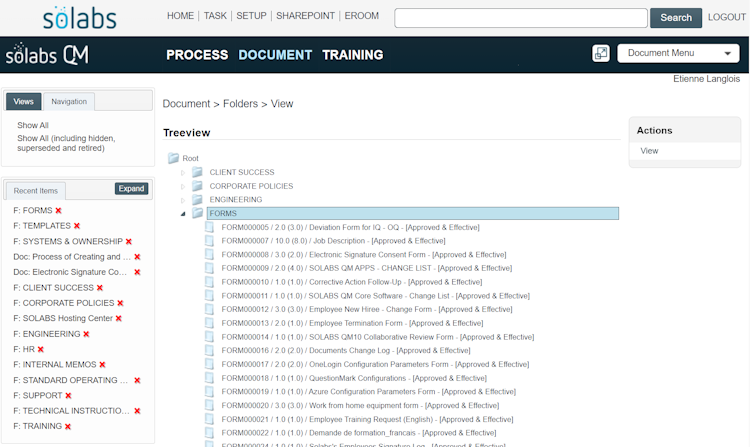The height and width of the screenshot is (447, 750).
Task: Click Folders in the breadcrumb
Action: tap(240, 104)
